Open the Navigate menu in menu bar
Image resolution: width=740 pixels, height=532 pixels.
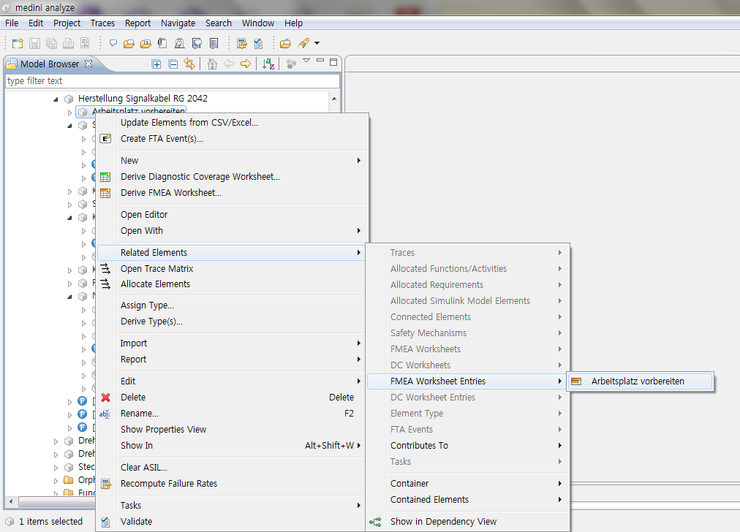click(x=178, y=23)
